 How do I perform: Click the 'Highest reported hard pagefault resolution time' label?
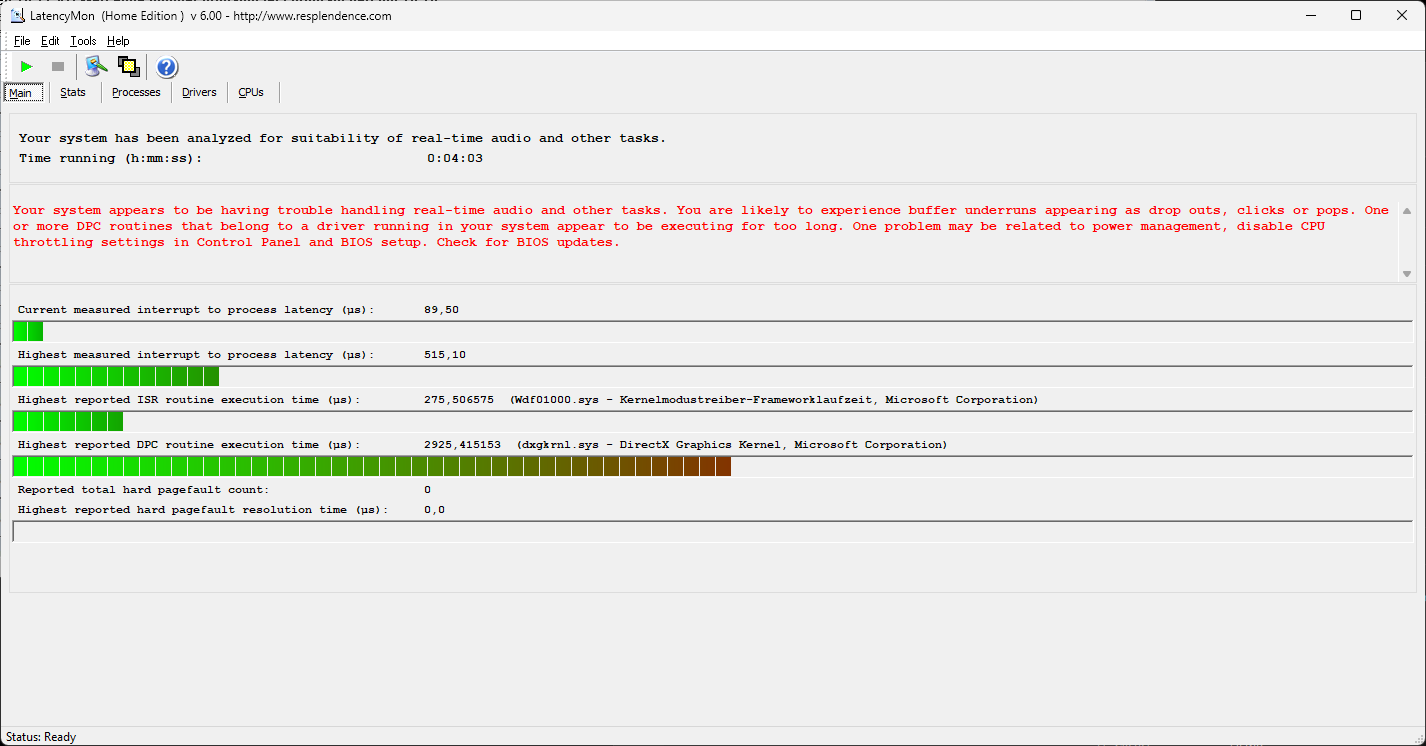(203, 510)
